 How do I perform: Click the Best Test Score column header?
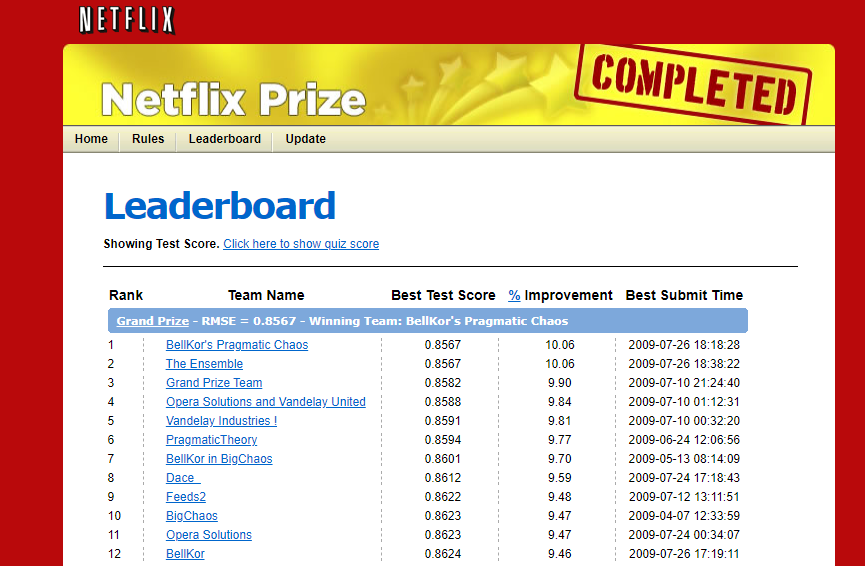pyautogui.click(x=444, y=295)
